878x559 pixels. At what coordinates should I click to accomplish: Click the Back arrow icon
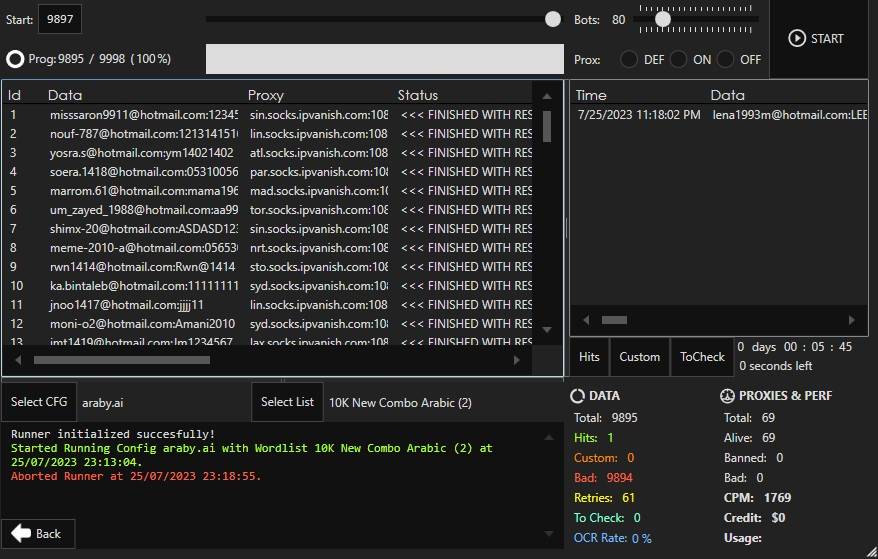(21, 534)
